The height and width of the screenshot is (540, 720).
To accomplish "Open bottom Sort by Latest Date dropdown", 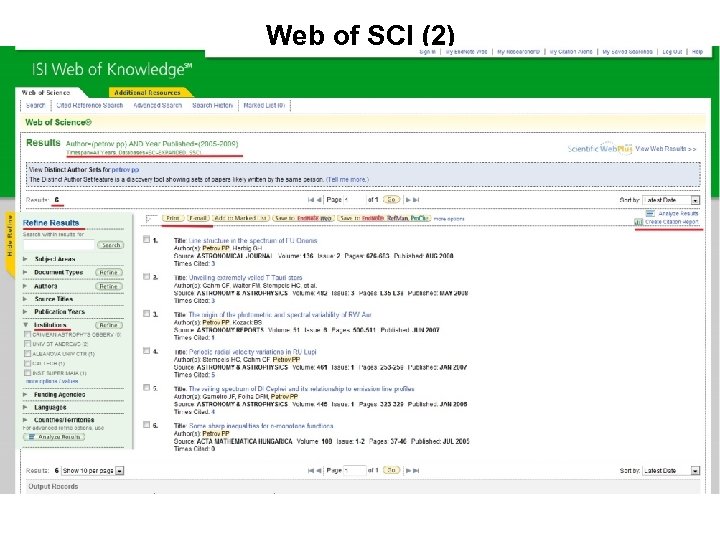I will pos(695,471).
